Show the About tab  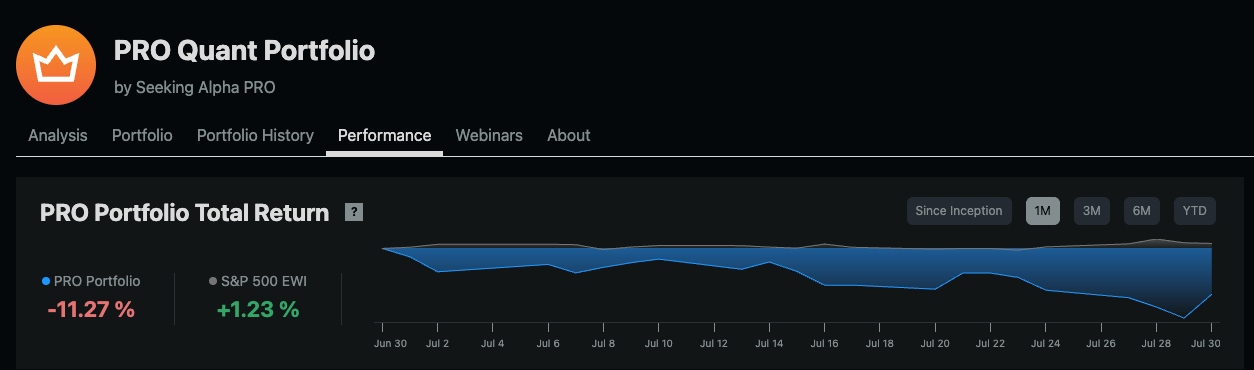click(x=569, y=135)
